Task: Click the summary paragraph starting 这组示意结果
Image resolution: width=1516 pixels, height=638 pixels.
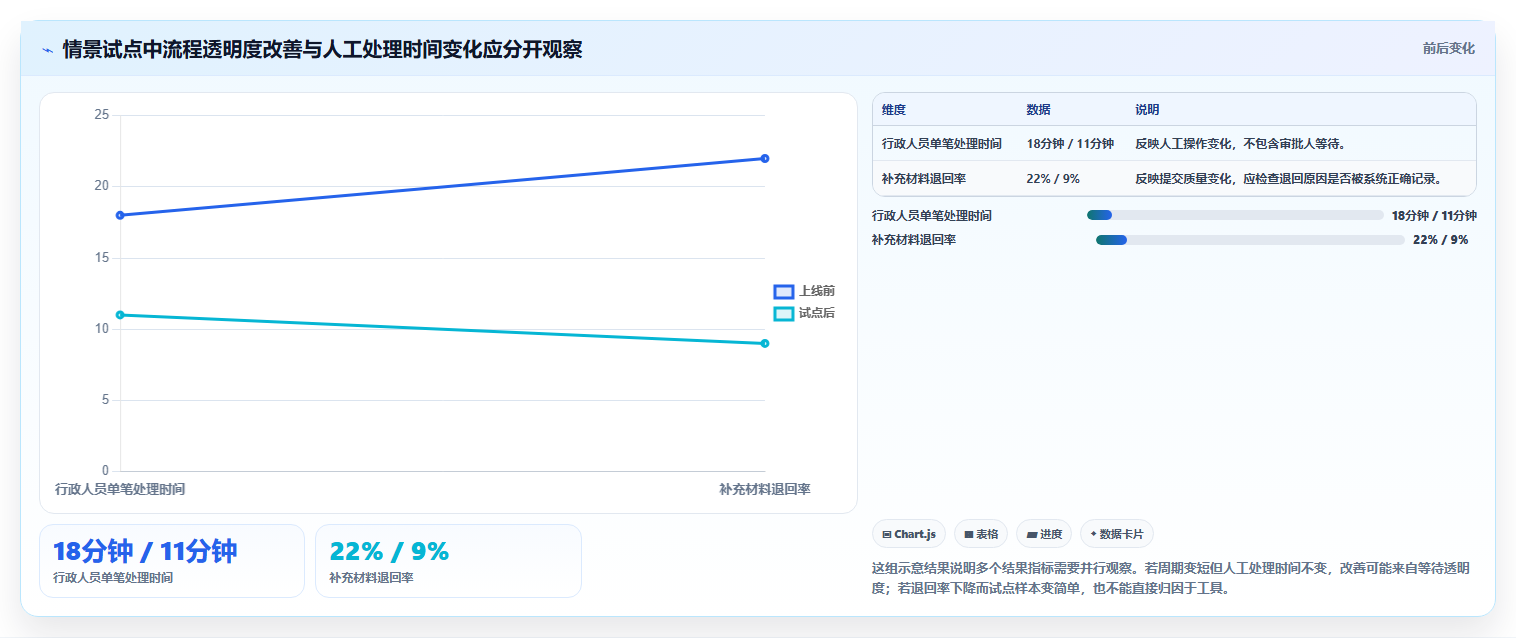Action: (x=1171, y=578)
